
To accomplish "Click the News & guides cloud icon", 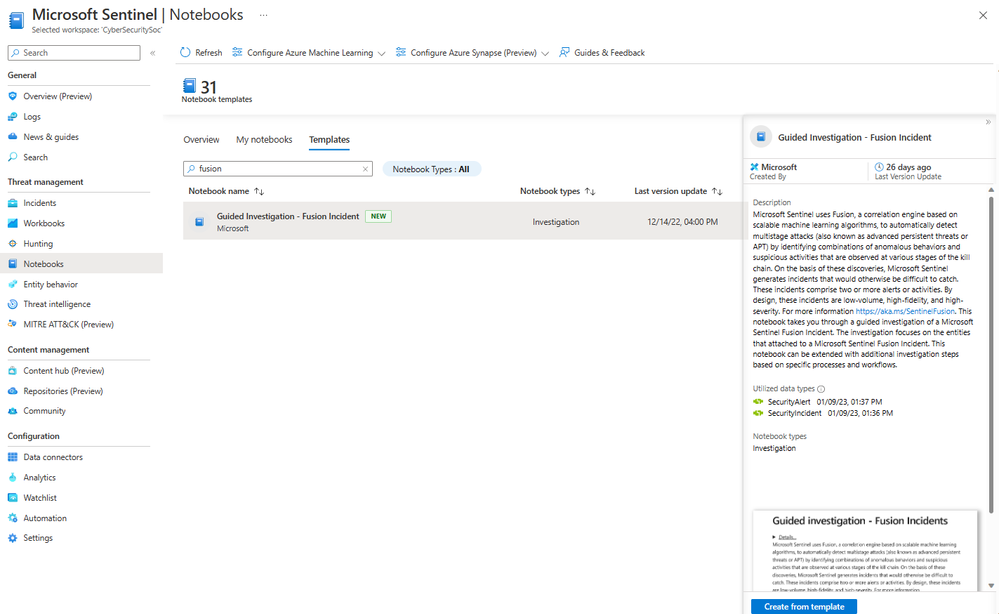I will pyautogui.click(x=13, y=137).
